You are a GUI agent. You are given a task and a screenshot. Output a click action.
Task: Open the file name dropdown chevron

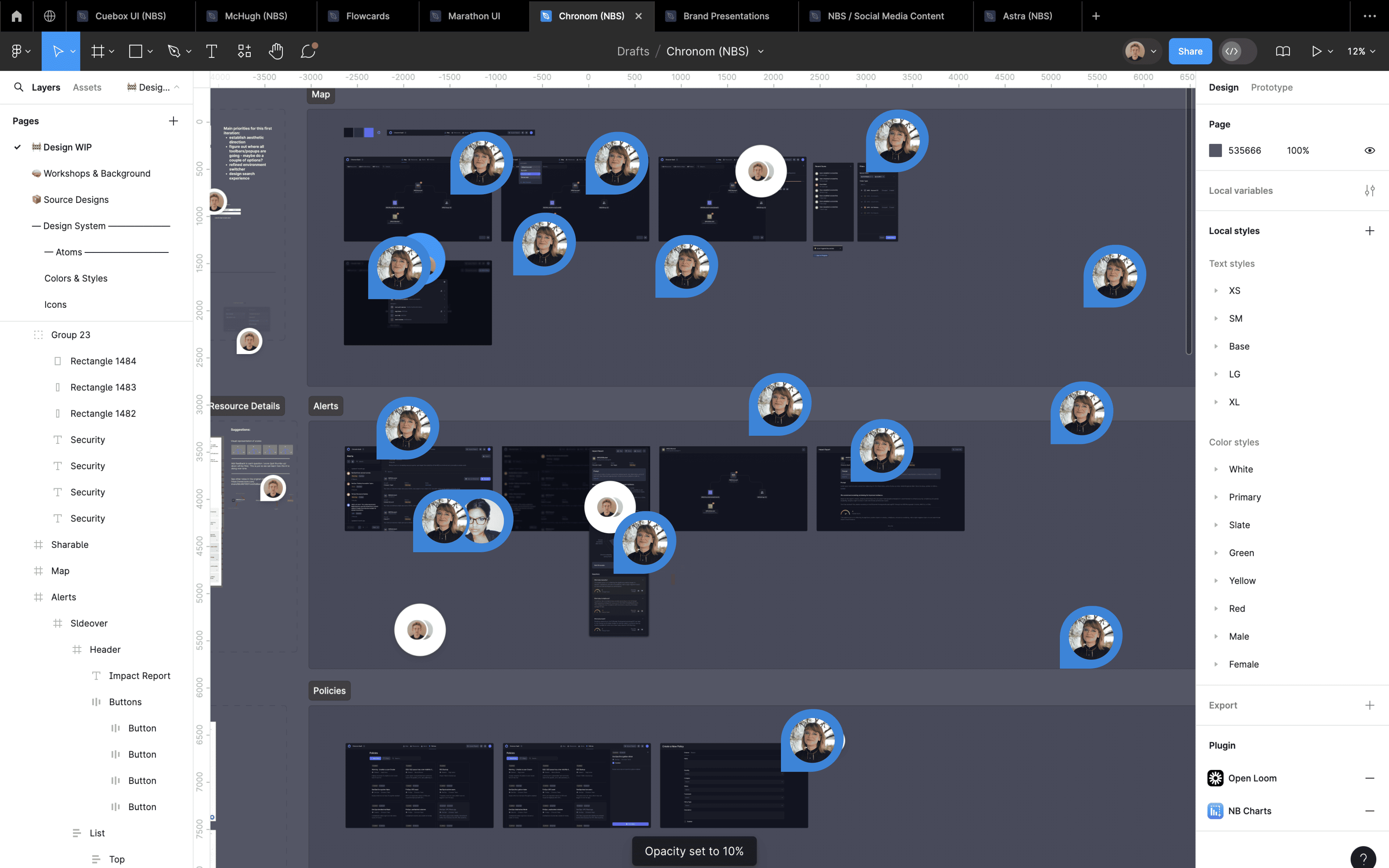tap(761, 52)
